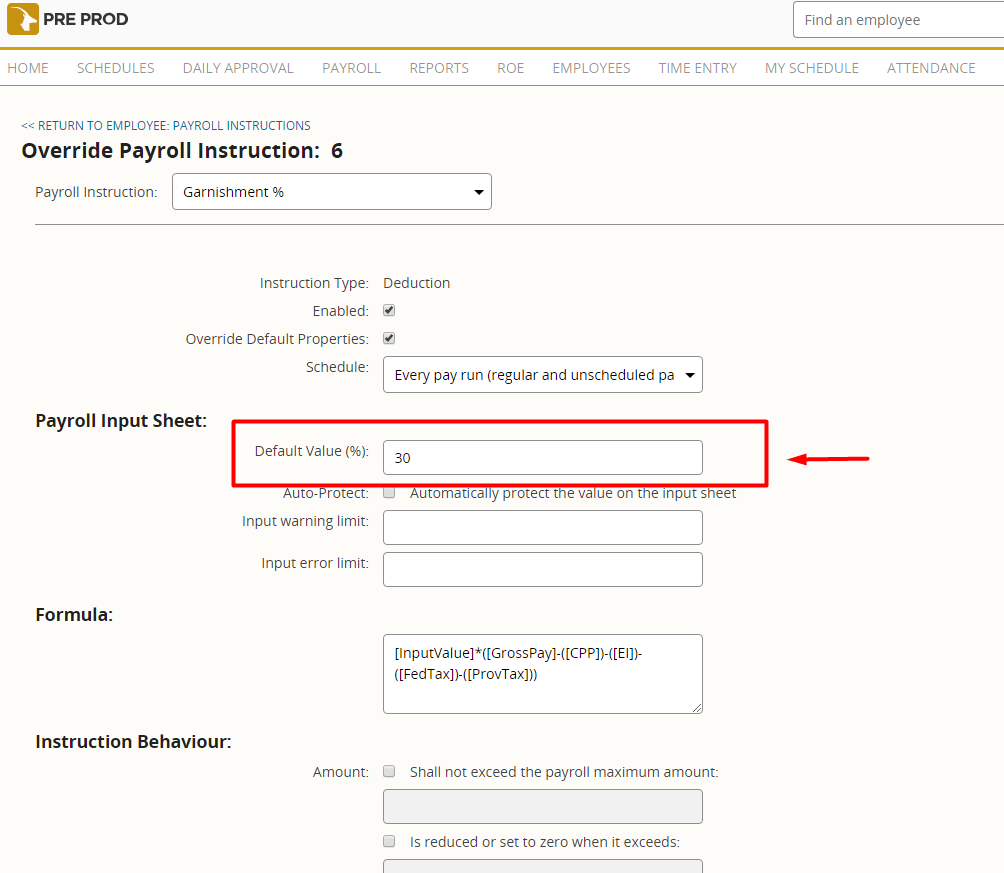Click the Payroll Input Sheet heading
The height and width of the screenshot is (873, 1004).
click(121, 421)
